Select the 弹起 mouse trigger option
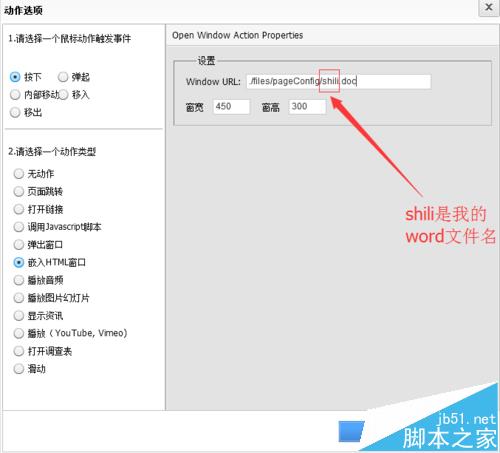Screen dimensions: 500x453 (x=63, y=77)
